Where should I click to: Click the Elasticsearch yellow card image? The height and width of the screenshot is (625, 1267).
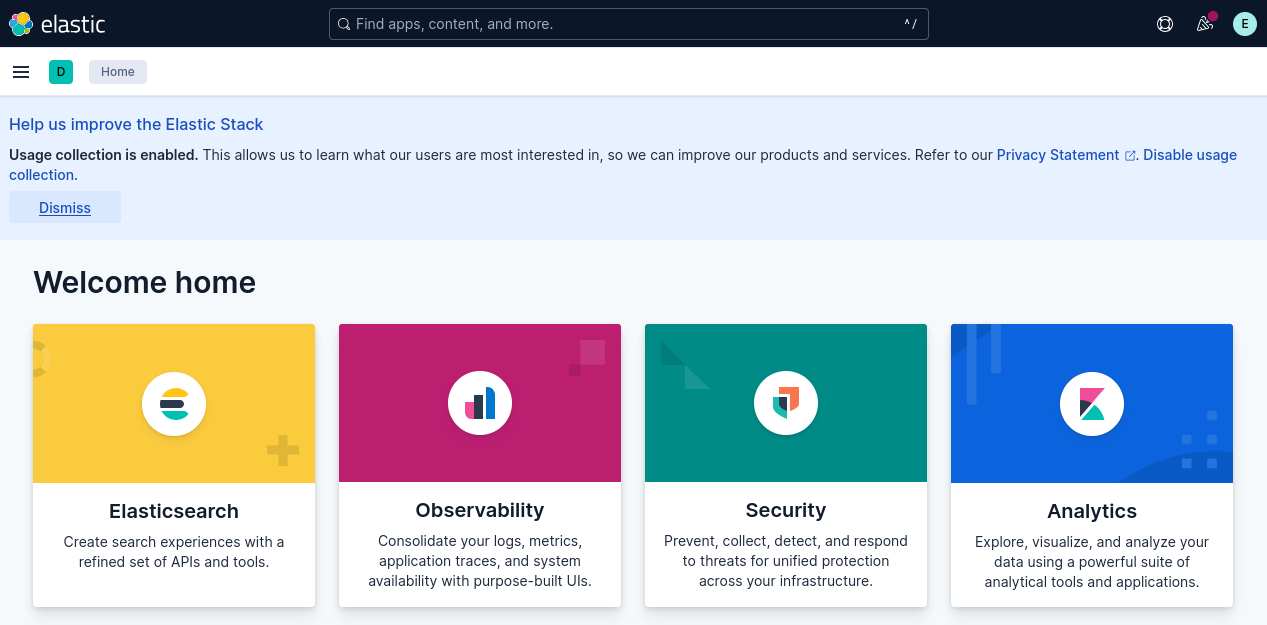pyautogui.click(x=174, y=404)
